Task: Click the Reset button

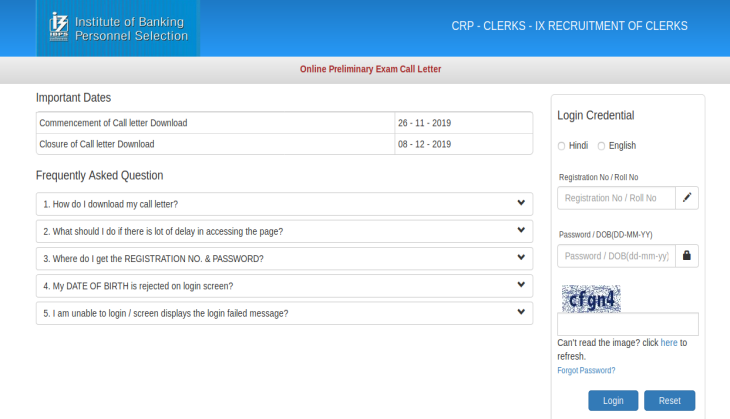Action: pos(669,400)
